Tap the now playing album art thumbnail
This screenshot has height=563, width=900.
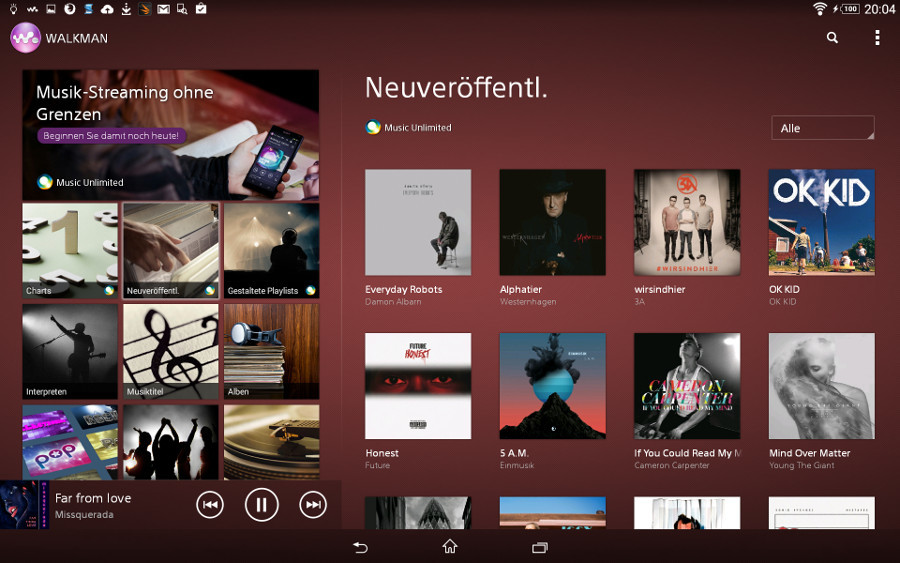click(x=24, y=505)
